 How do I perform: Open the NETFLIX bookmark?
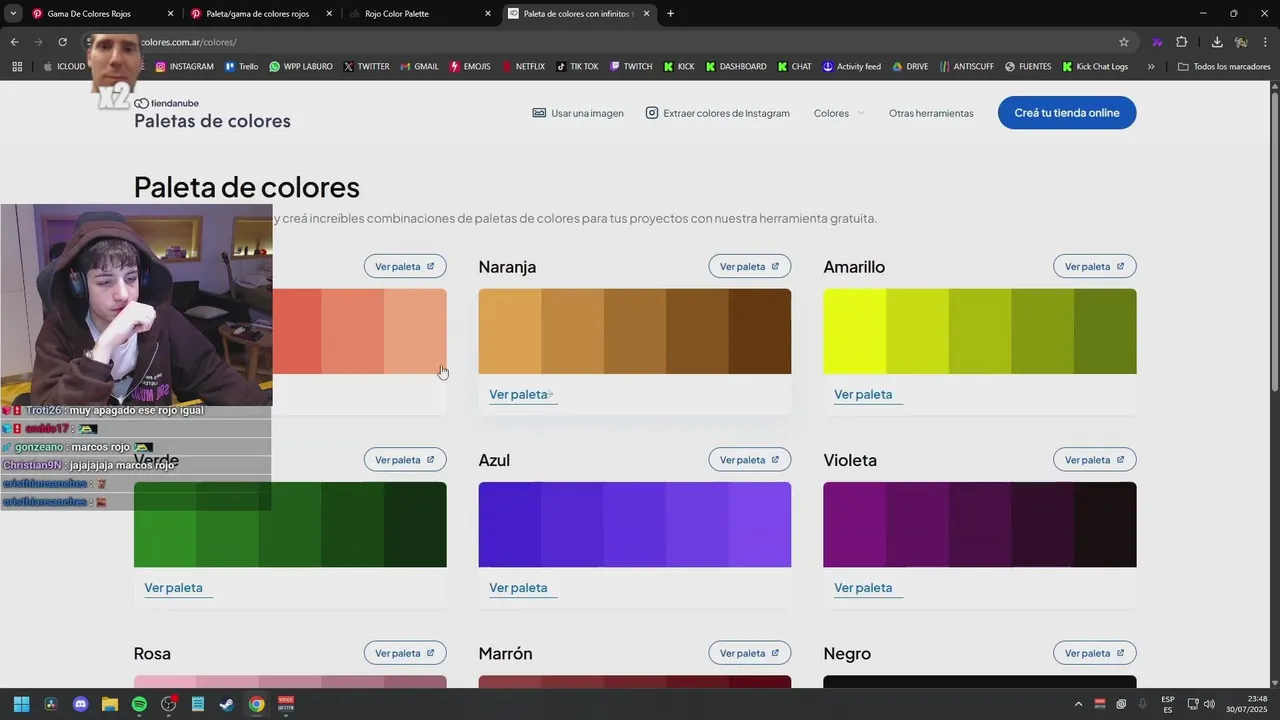pyautogui.click(x=523, y=67)
